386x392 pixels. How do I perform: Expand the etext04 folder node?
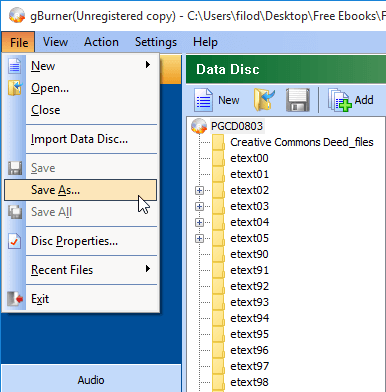pyautogui.click(x=199, y=222)
